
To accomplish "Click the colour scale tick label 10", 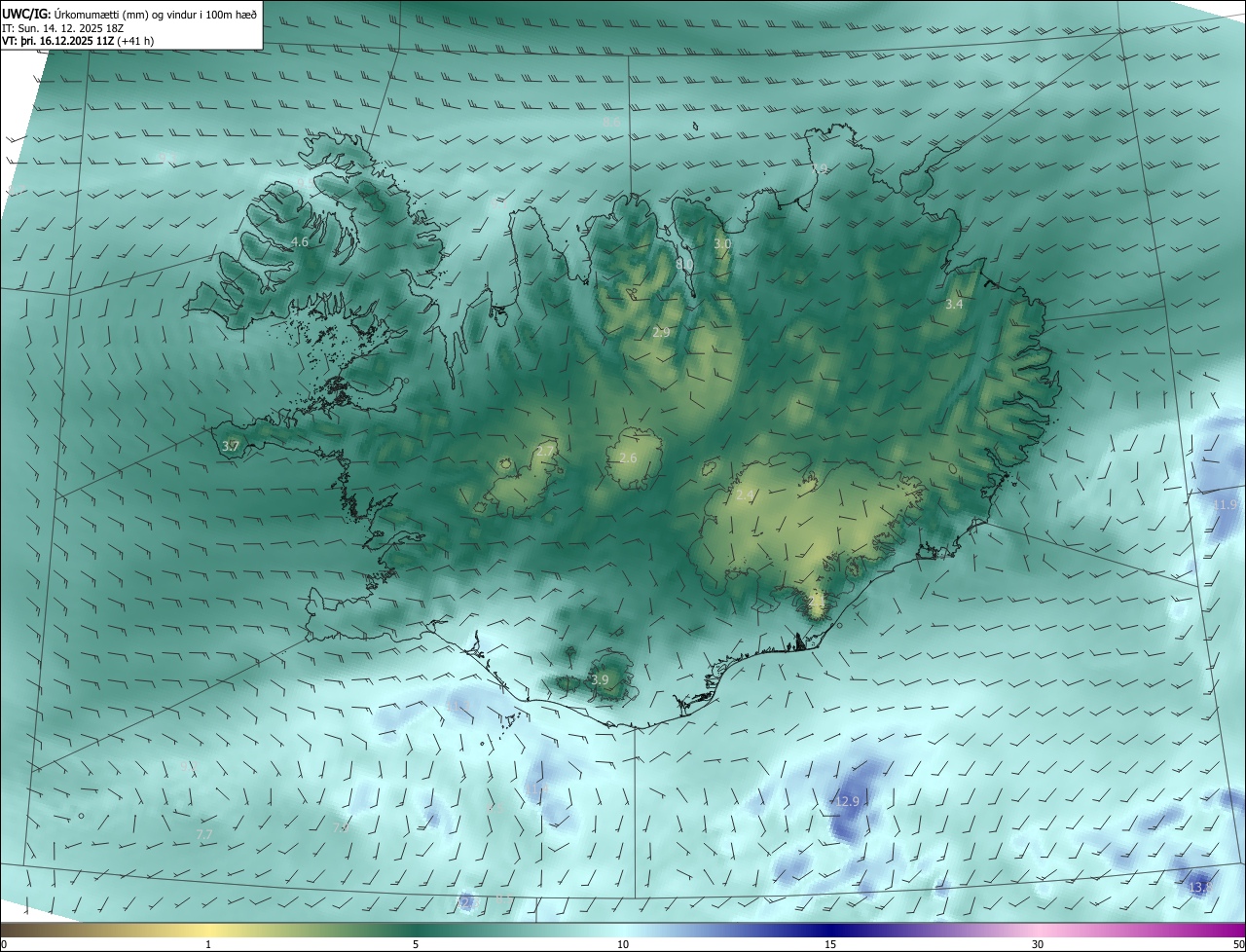I will tap(623, 945).
